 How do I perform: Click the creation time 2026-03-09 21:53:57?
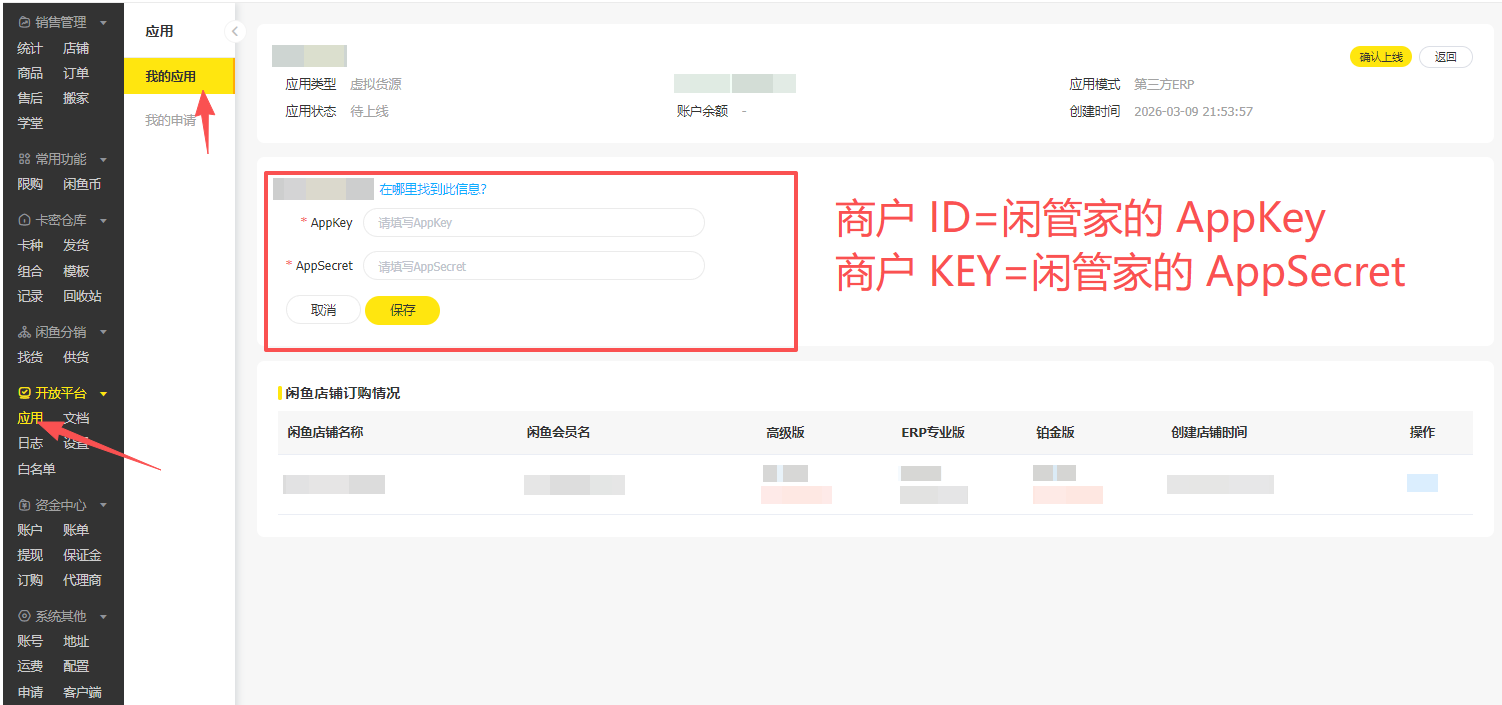click(1193, 112)
